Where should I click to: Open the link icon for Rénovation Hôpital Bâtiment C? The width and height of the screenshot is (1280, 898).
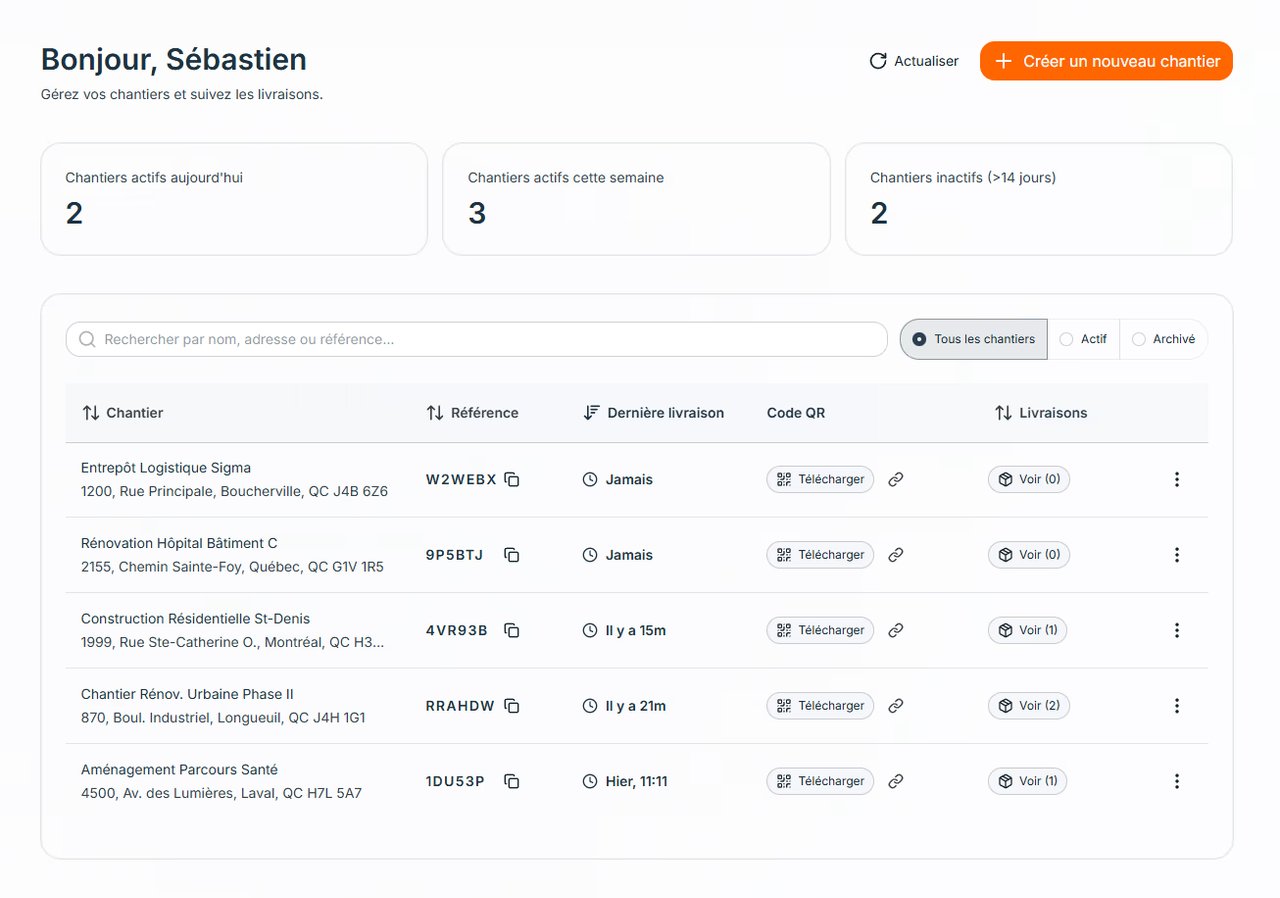[895, 554]
